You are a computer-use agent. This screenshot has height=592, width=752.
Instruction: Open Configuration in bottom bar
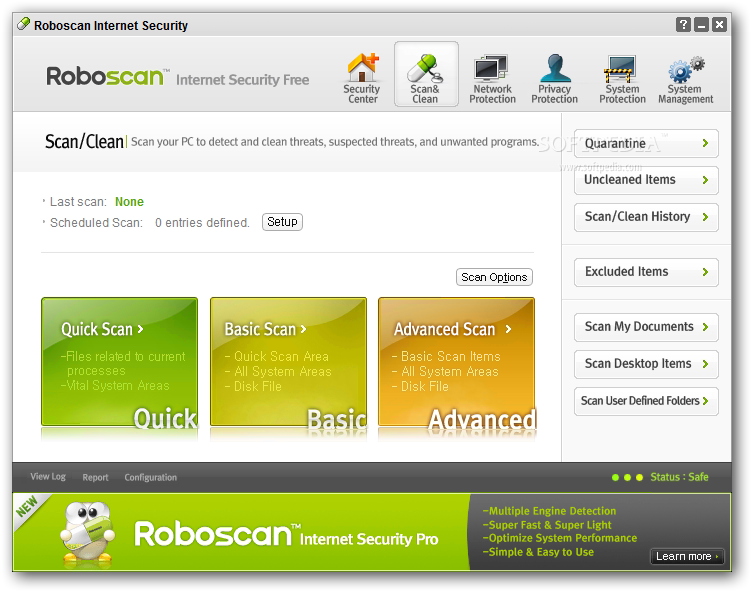pyautogui.click(x=151, y=477)
